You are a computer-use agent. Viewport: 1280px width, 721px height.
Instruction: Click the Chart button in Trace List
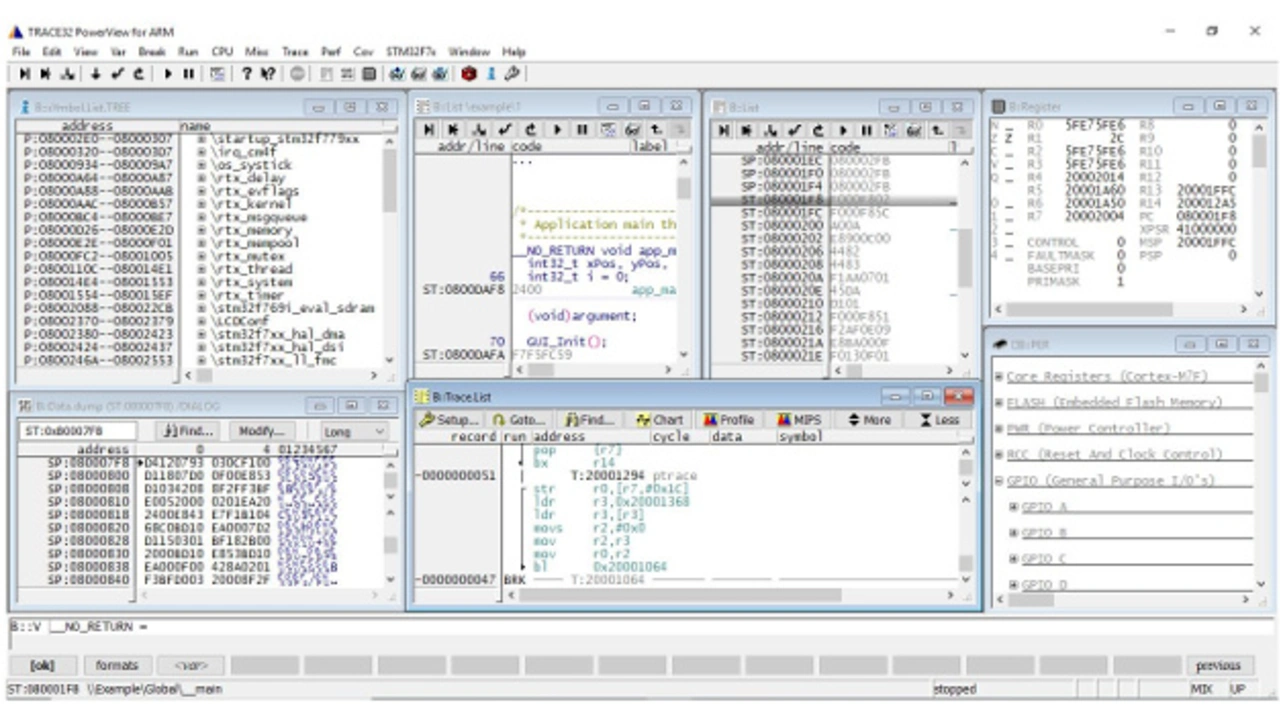[x=659, y=420]
